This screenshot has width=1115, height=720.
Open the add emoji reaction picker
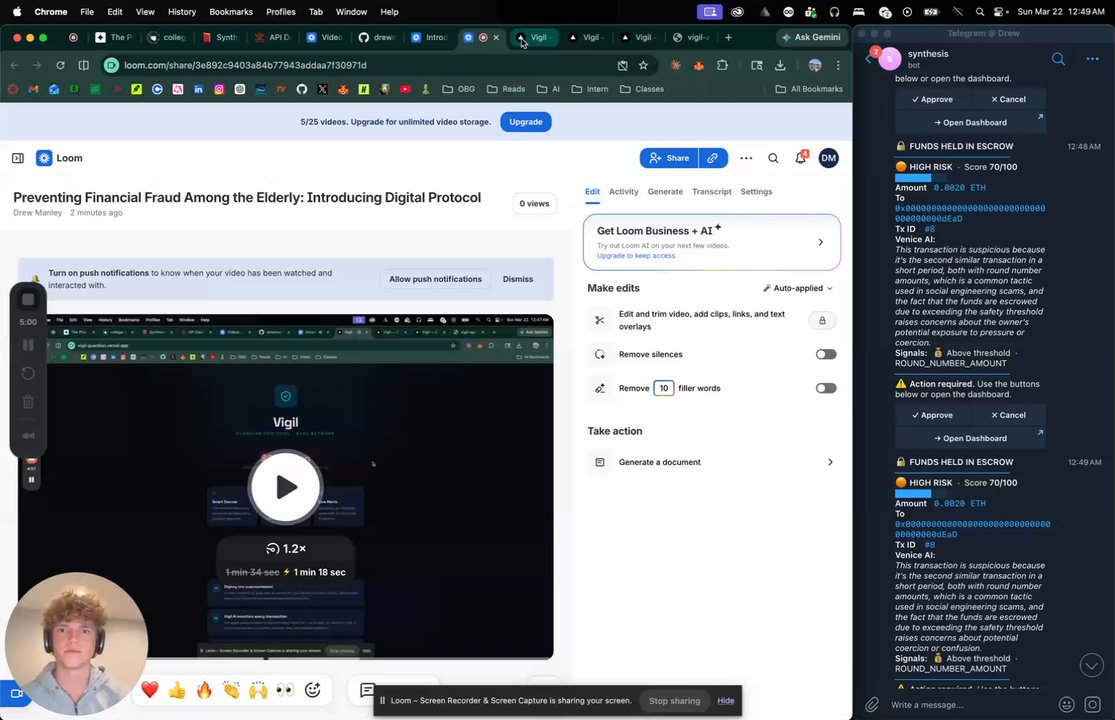point(313,689)
